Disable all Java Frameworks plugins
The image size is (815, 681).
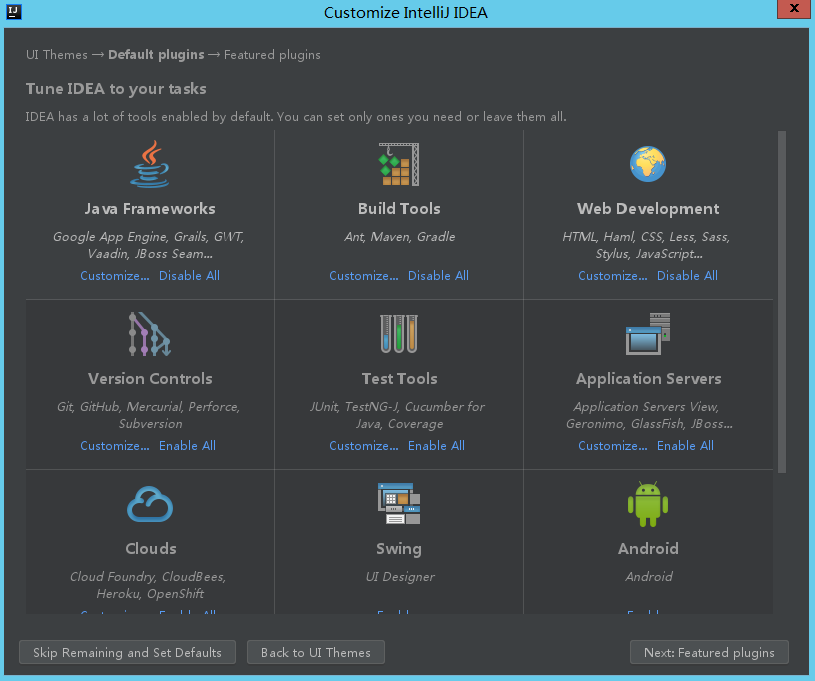click(x=189, y=276)
